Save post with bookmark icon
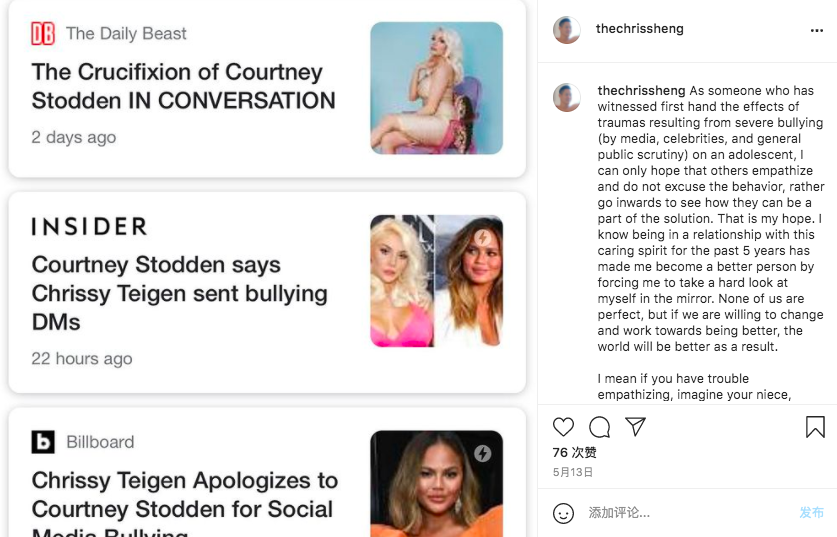Viewport: 837px width, 537px height. click(x=815, y=427)
